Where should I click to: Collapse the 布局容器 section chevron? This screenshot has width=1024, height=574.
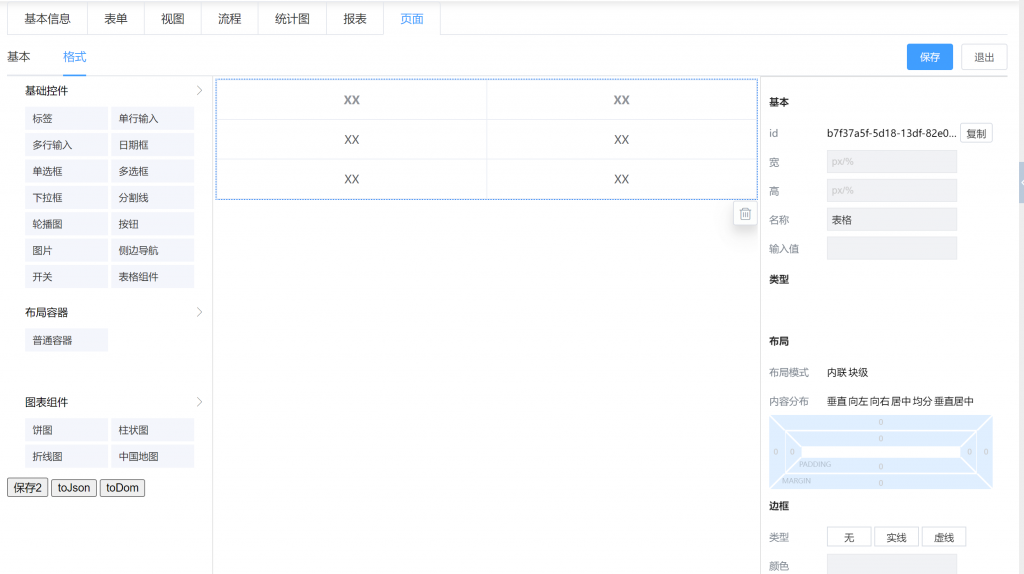coord(199,312)
